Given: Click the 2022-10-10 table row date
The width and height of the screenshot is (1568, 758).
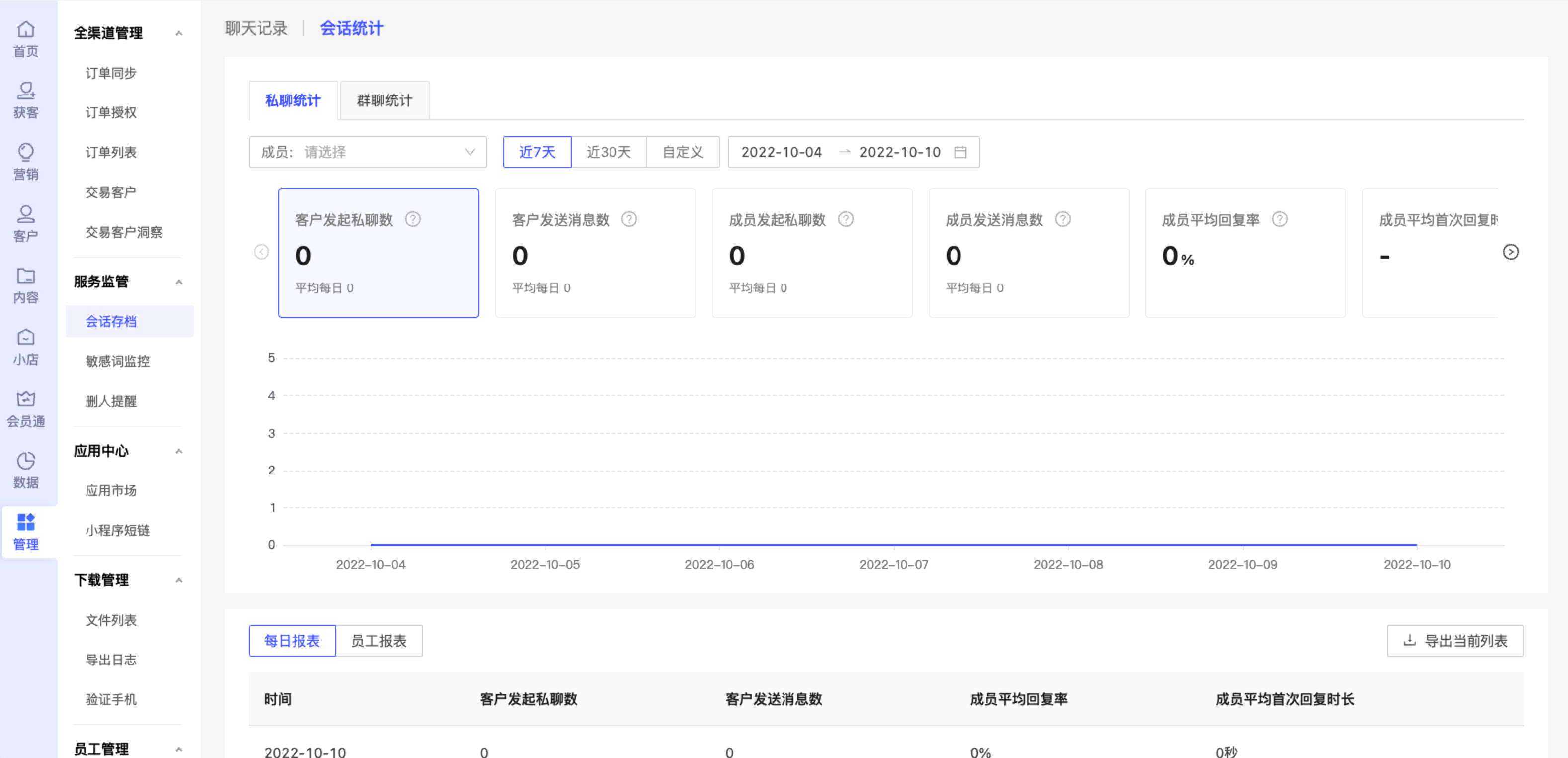Looking at the screenshot, I should 305,752.
